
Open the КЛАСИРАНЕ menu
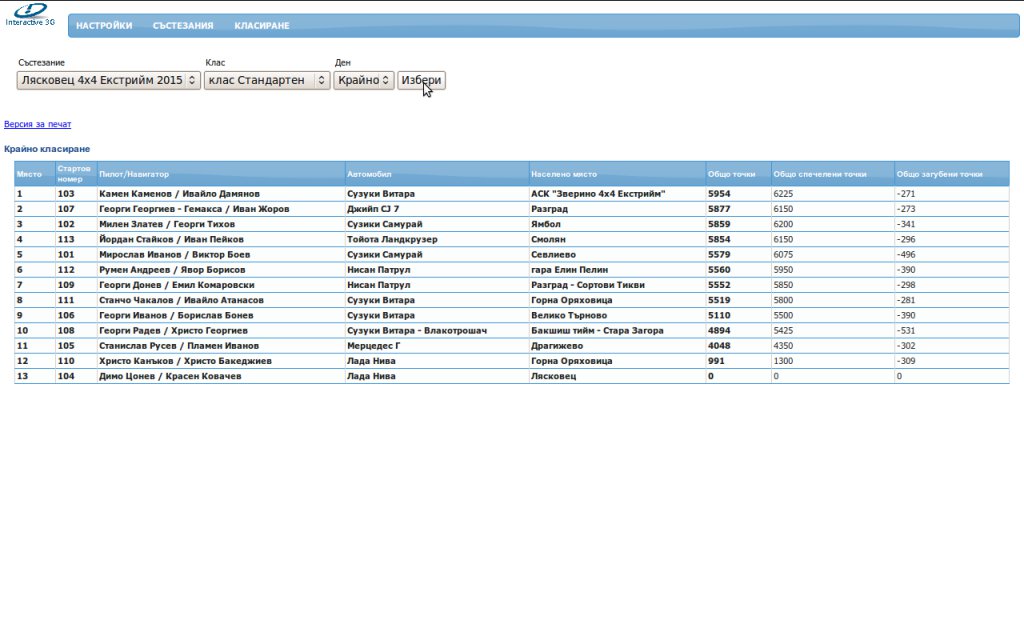pyautogui.click(x=261, y=25)
